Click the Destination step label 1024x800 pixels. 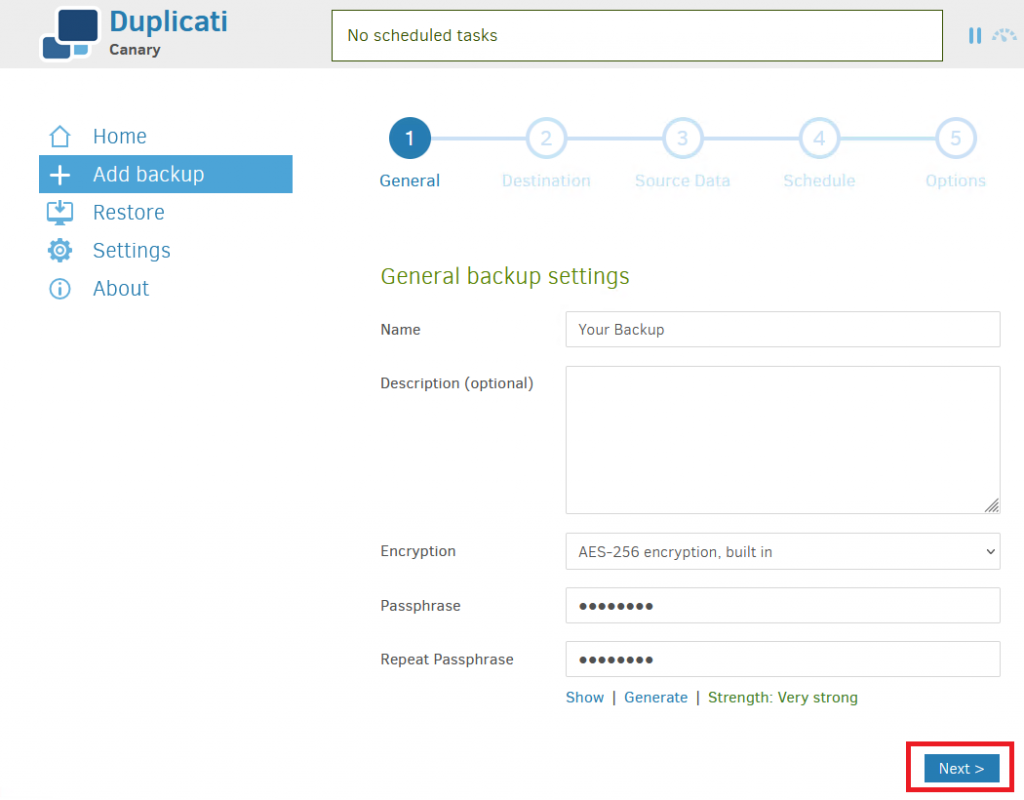coord(546,181)
